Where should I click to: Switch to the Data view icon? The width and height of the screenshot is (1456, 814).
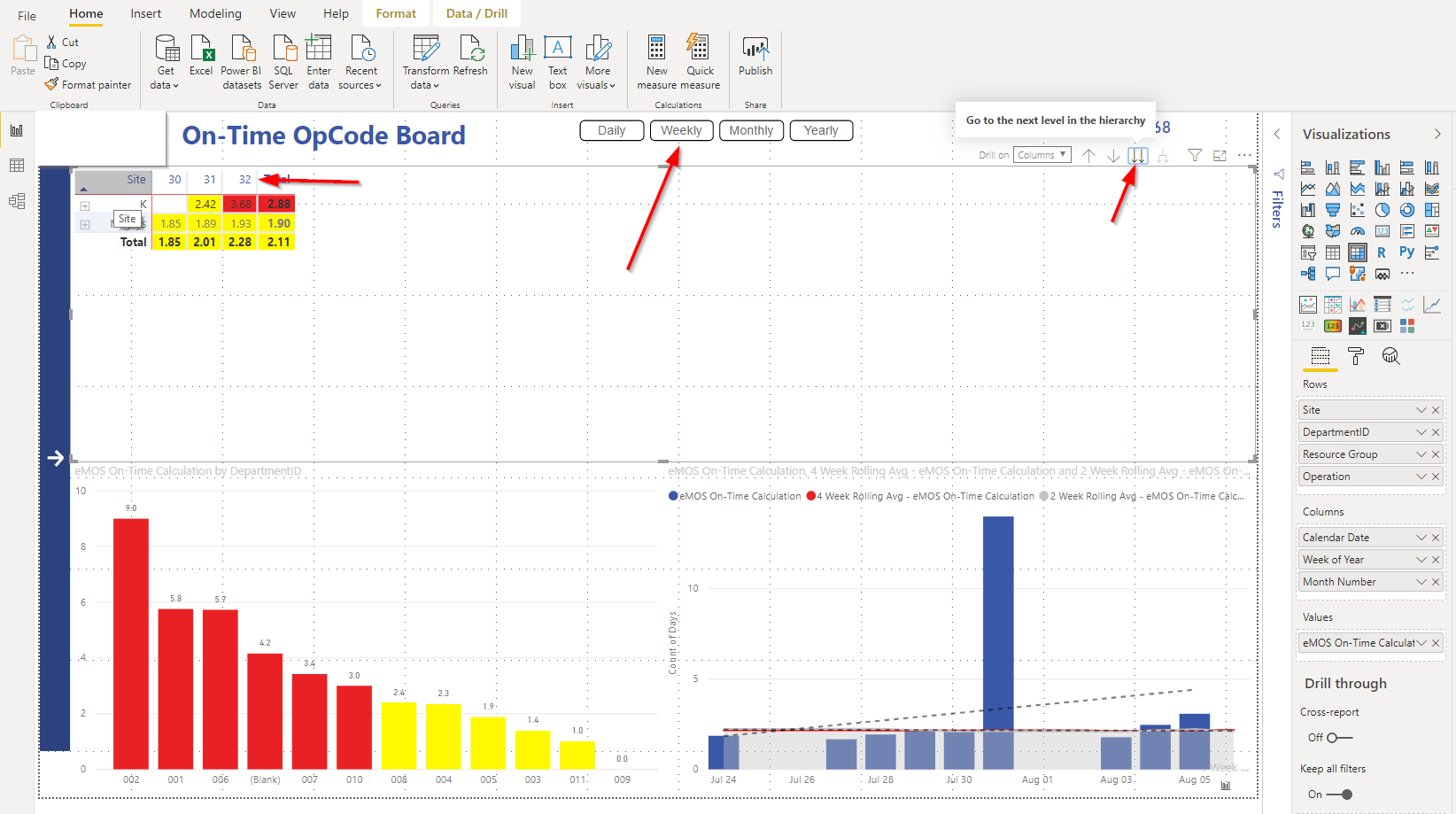17,166
